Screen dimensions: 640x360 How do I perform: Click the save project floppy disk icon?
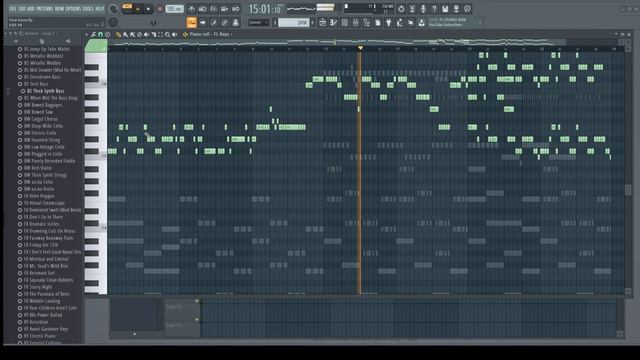(x=445, y=9)
